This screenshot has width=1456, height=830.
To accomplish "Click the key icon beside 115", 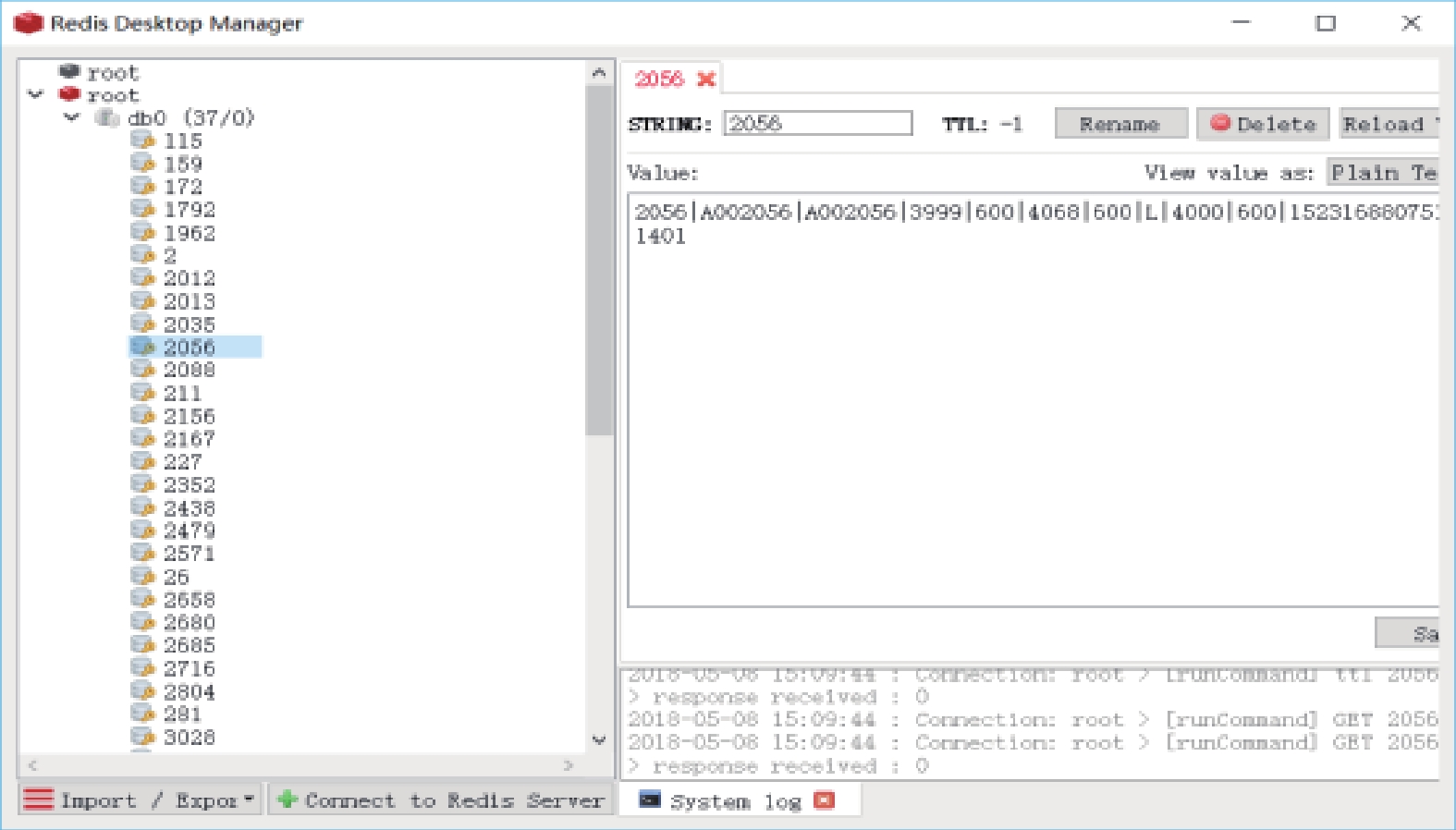I will 142,140.
